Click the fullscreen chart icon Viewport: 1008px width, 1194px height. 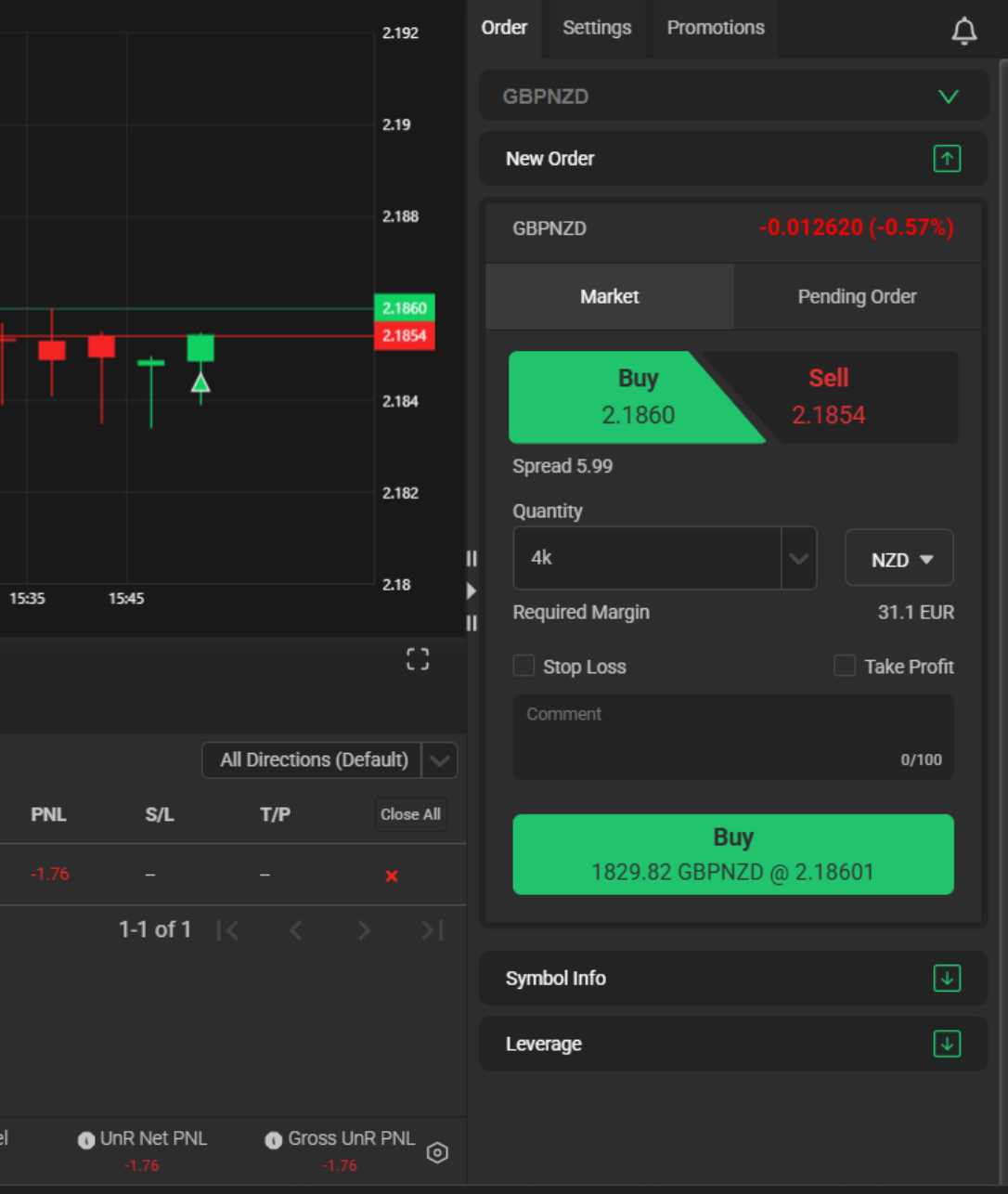418,659
